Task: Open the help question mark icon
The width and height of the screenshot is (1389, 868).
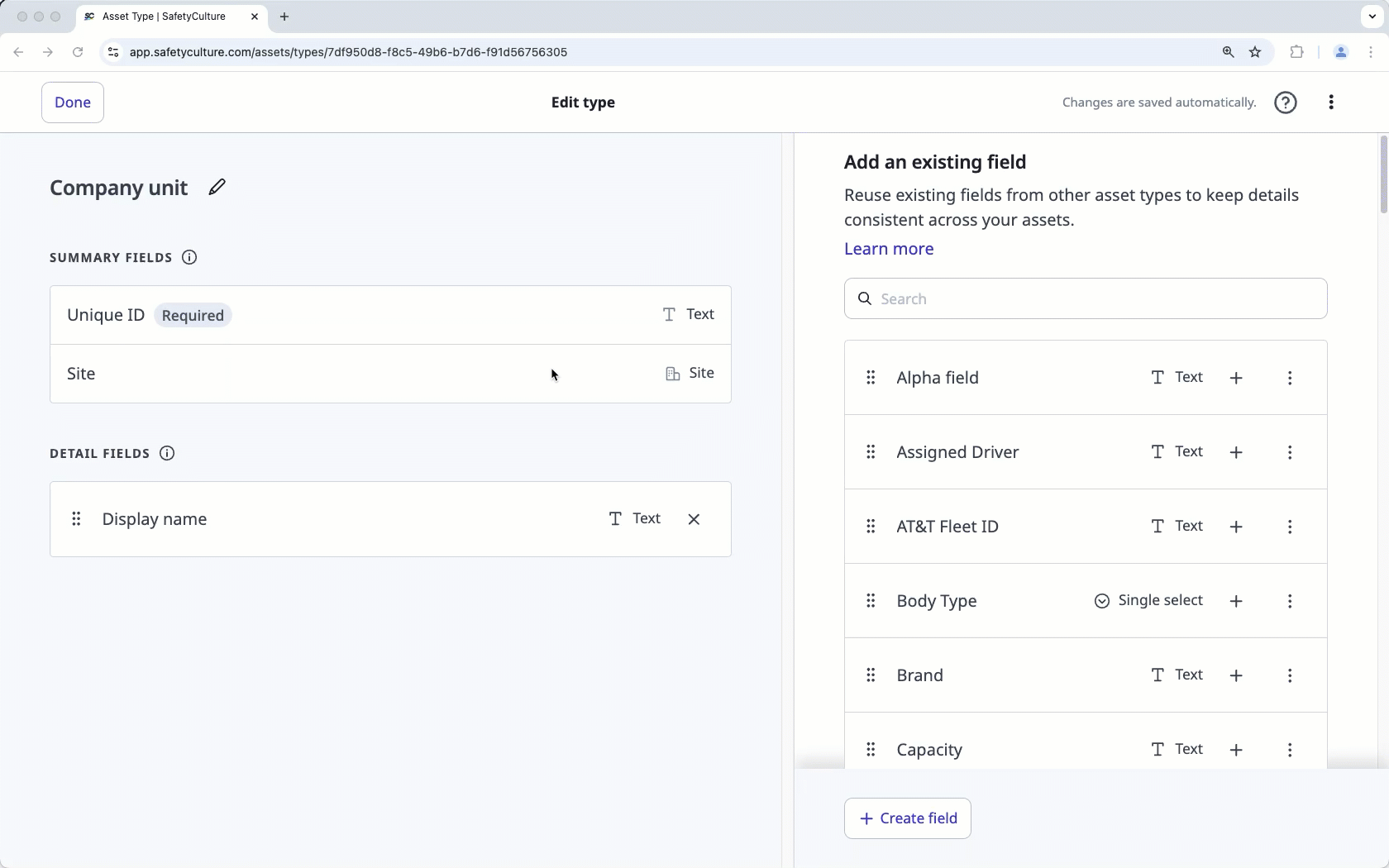Action: point(1286,103)
